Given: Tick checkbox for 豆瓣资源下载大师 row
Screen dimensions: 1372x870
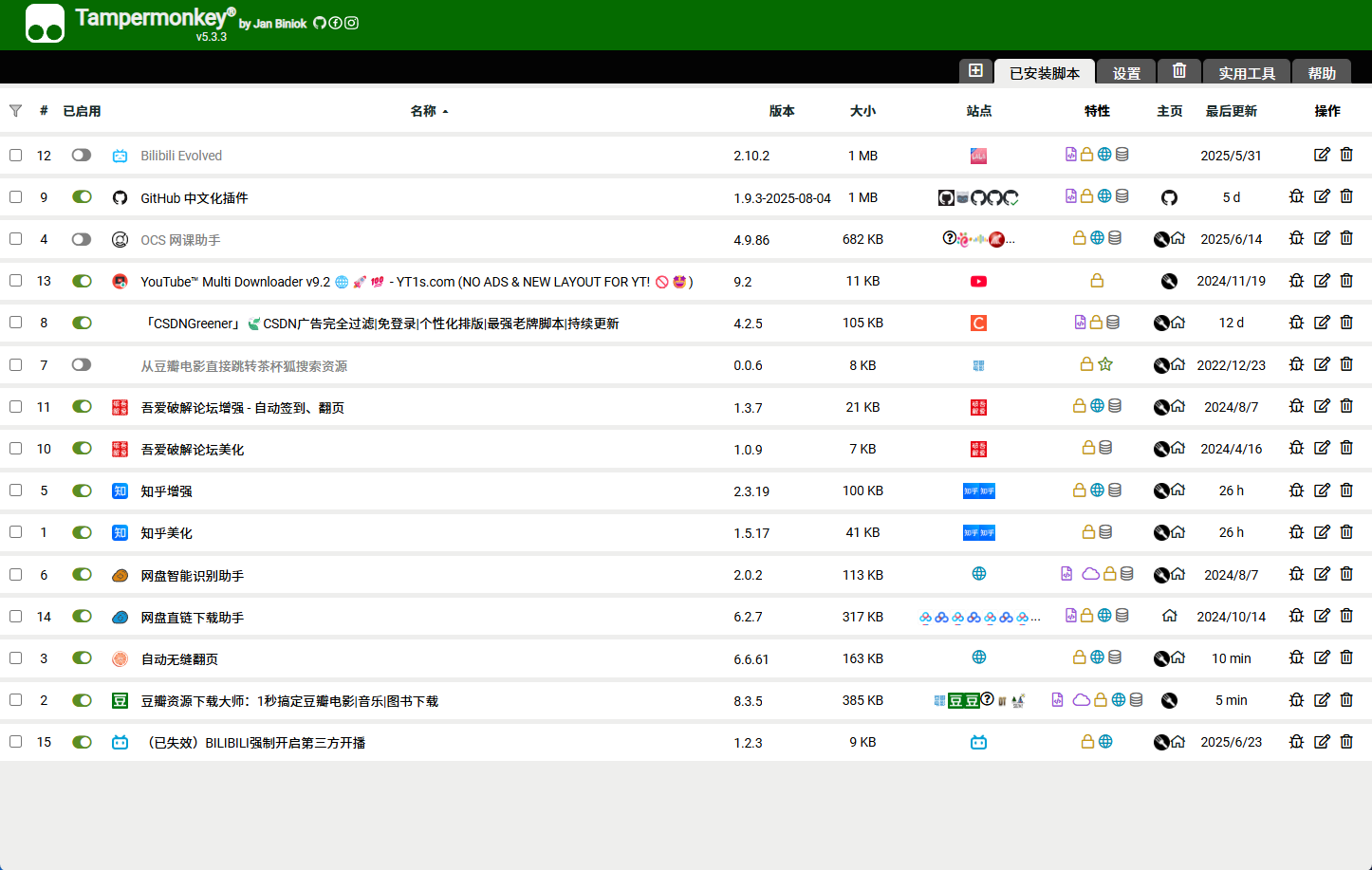Looking at the screenshot, I should (x=15, y=699).
